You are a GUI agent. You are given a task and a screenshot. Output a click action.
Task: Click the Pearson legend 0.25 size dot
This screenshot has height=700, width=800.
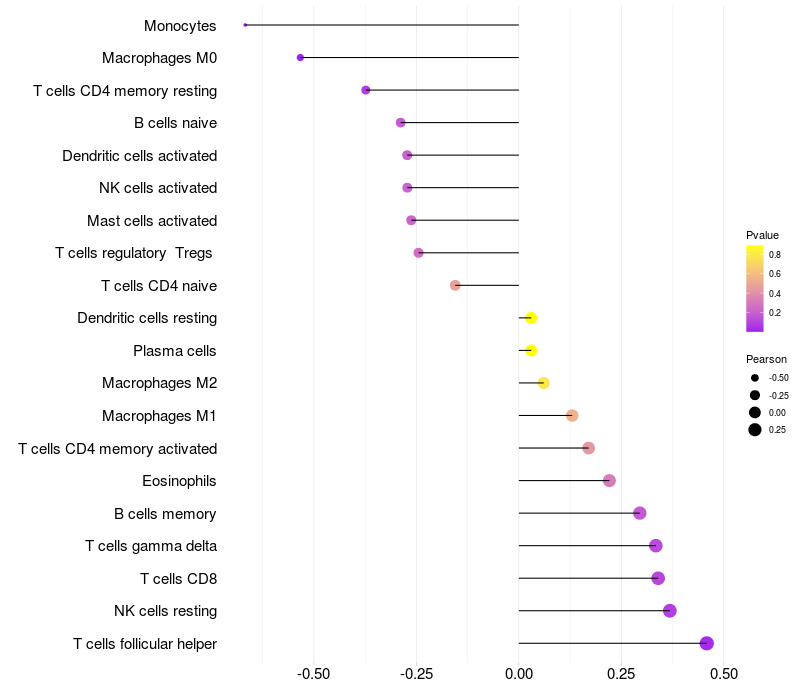pos(755,430)
